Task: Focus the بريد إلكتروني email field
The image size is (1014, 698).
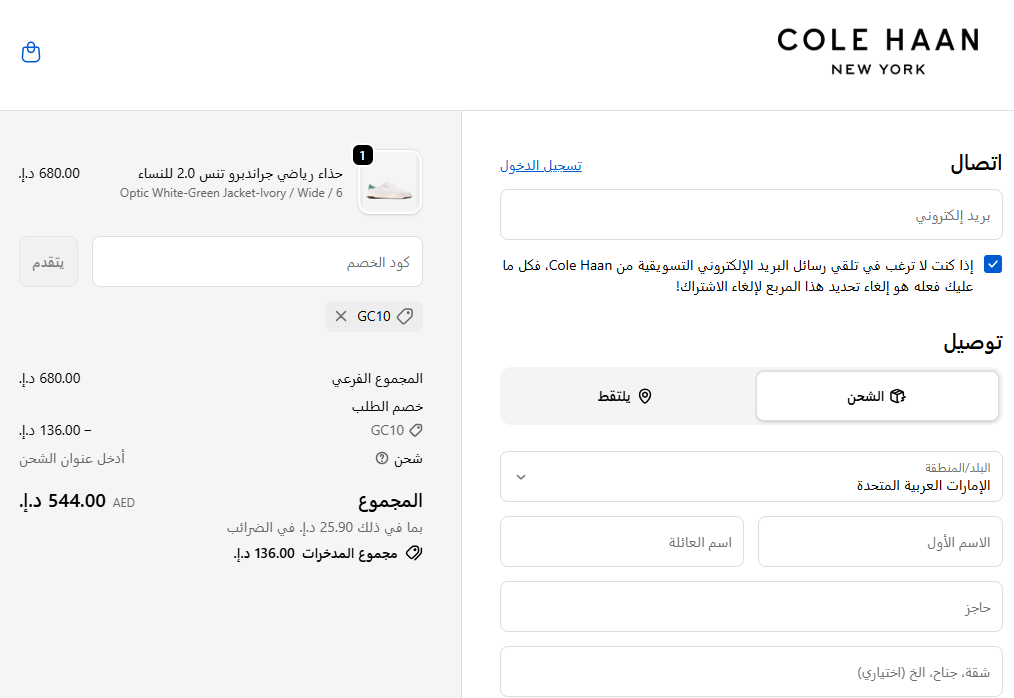Action: point(751,215)
